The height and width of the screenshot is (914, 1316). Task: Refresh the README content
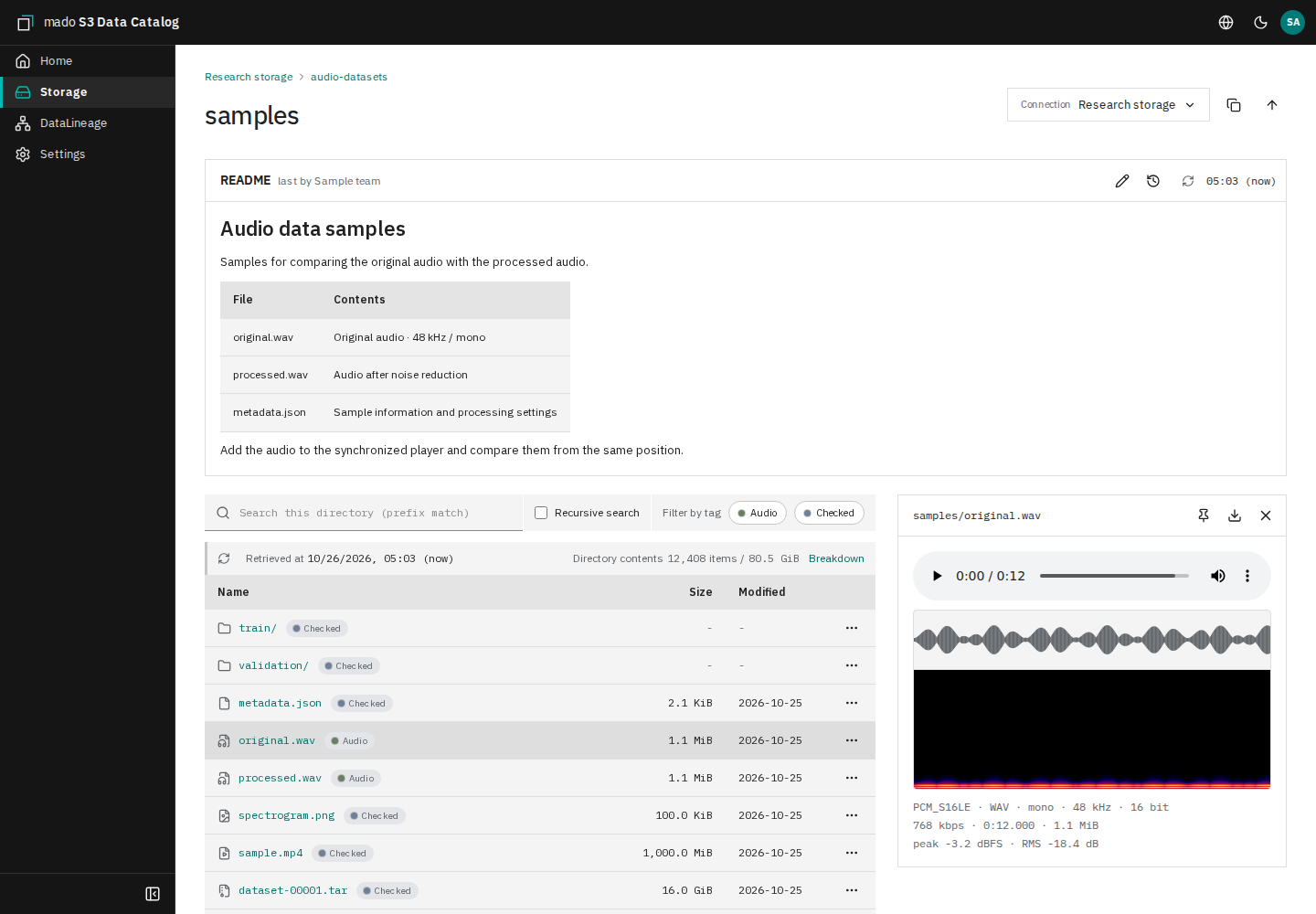click(x=1188, y=181)
